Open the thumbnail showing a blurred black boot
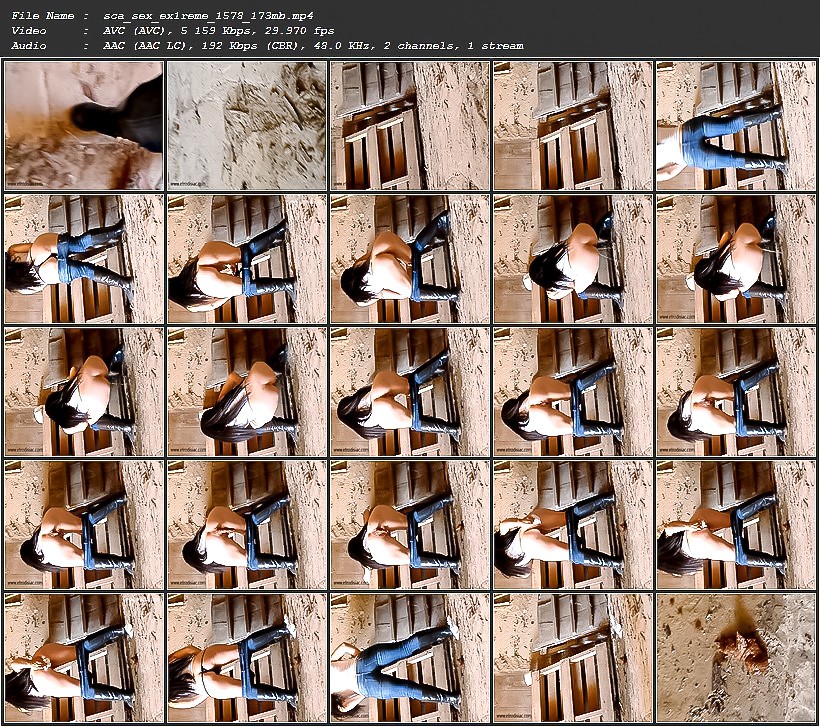This screenshot has width=820, height=727. [84, 126]
